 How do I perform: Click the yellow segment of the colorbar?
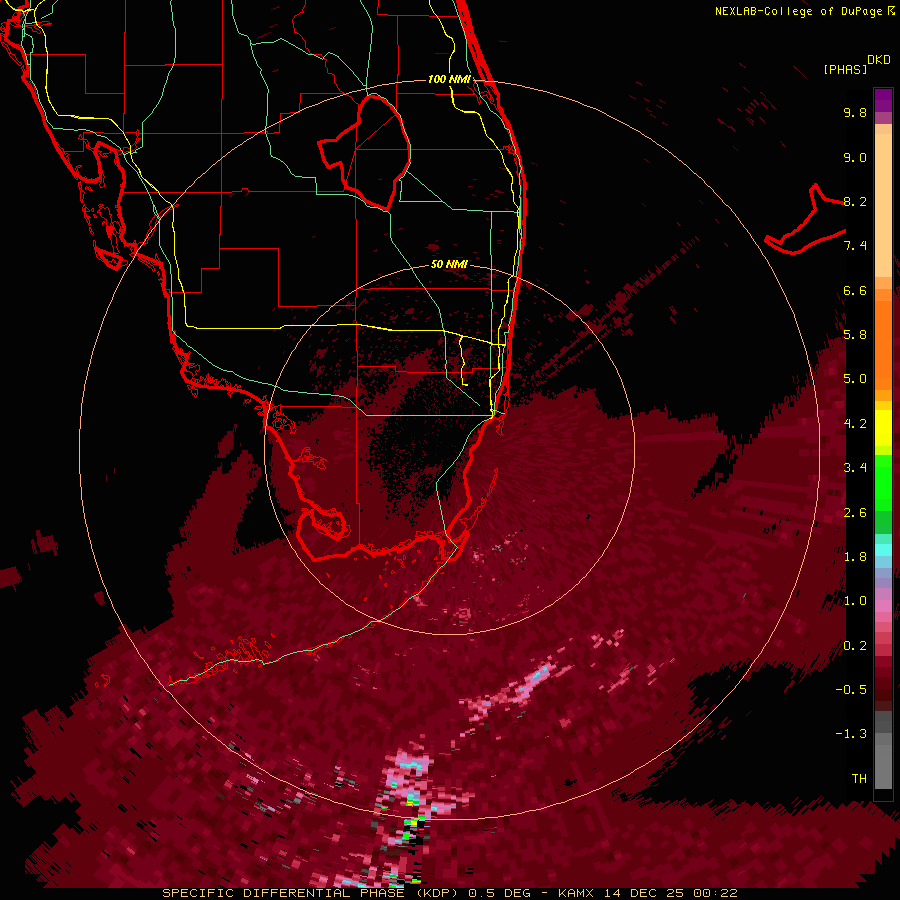click(883, 428)
